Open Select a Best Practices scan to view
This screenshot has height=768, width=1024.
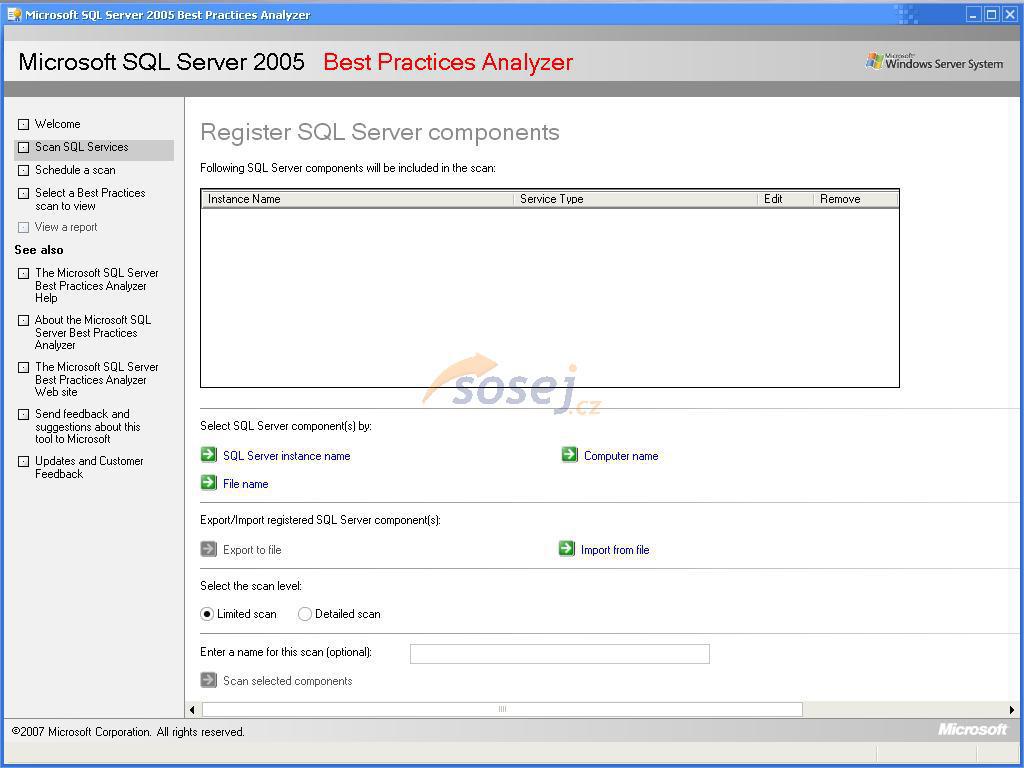click(90, 199)
